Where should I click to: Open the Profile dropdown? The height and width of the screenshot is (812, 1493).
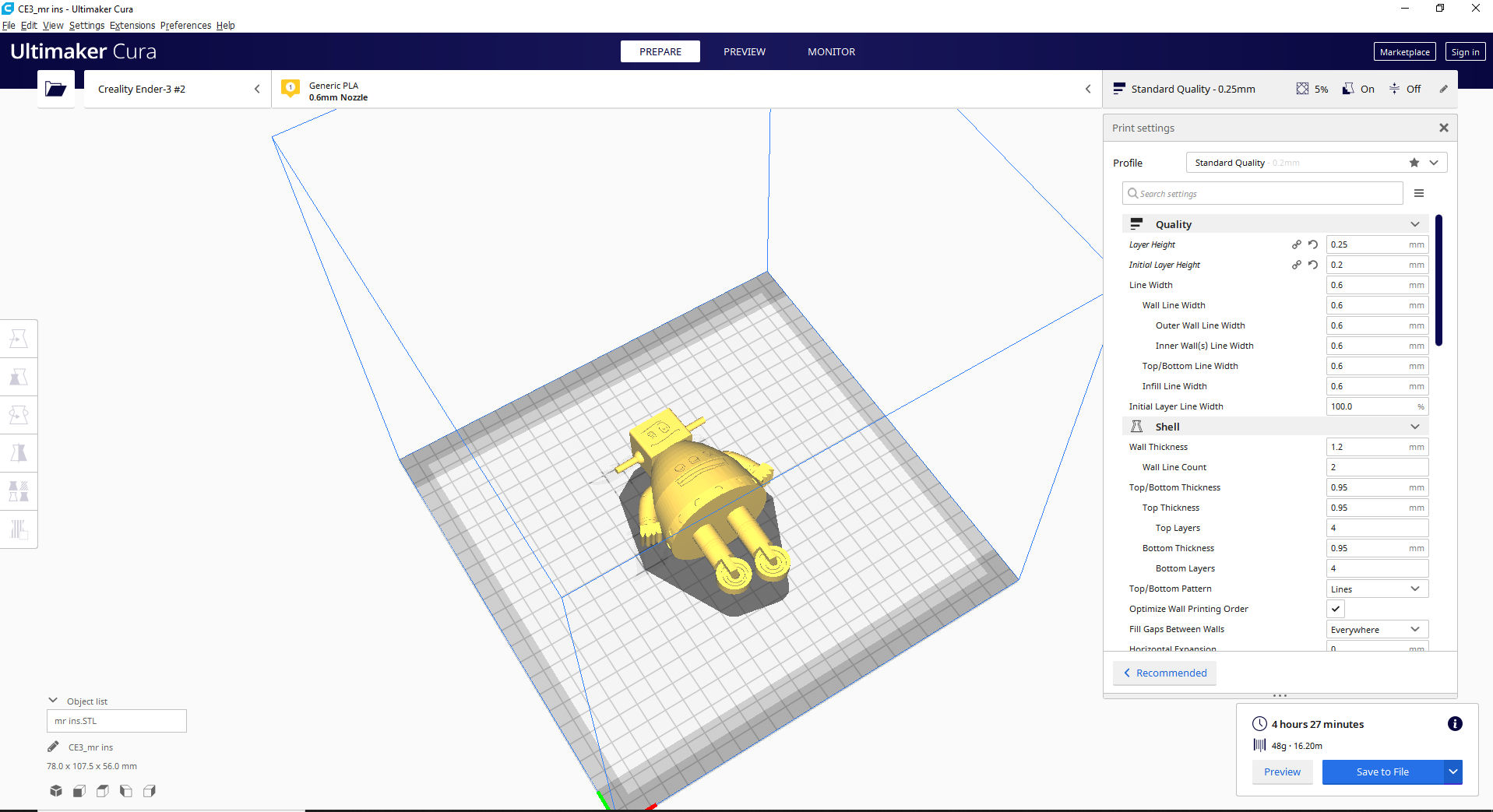coord(1316,163)
